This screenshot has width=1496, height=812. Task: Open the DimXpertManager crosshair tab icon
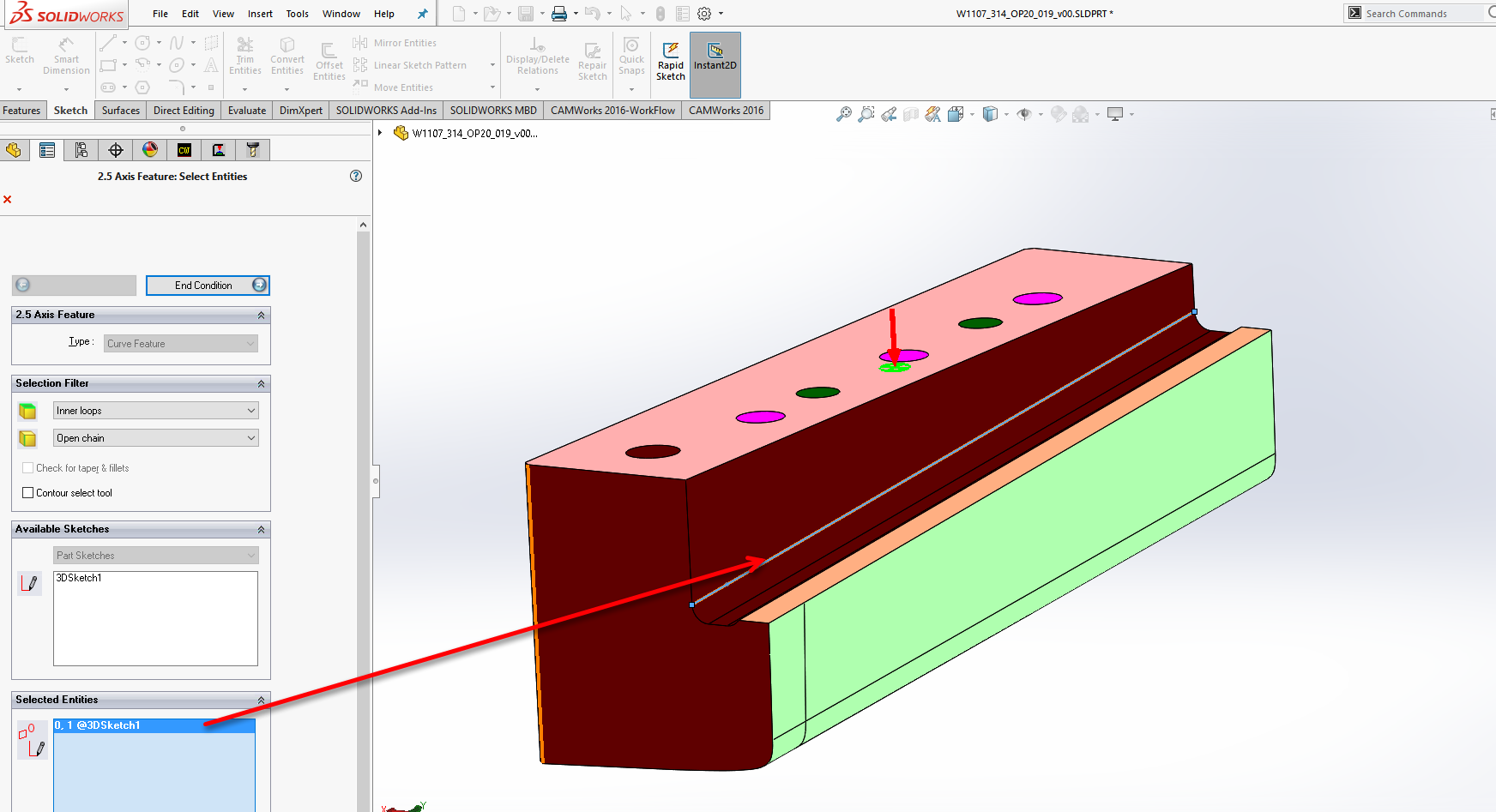[116, 150]
